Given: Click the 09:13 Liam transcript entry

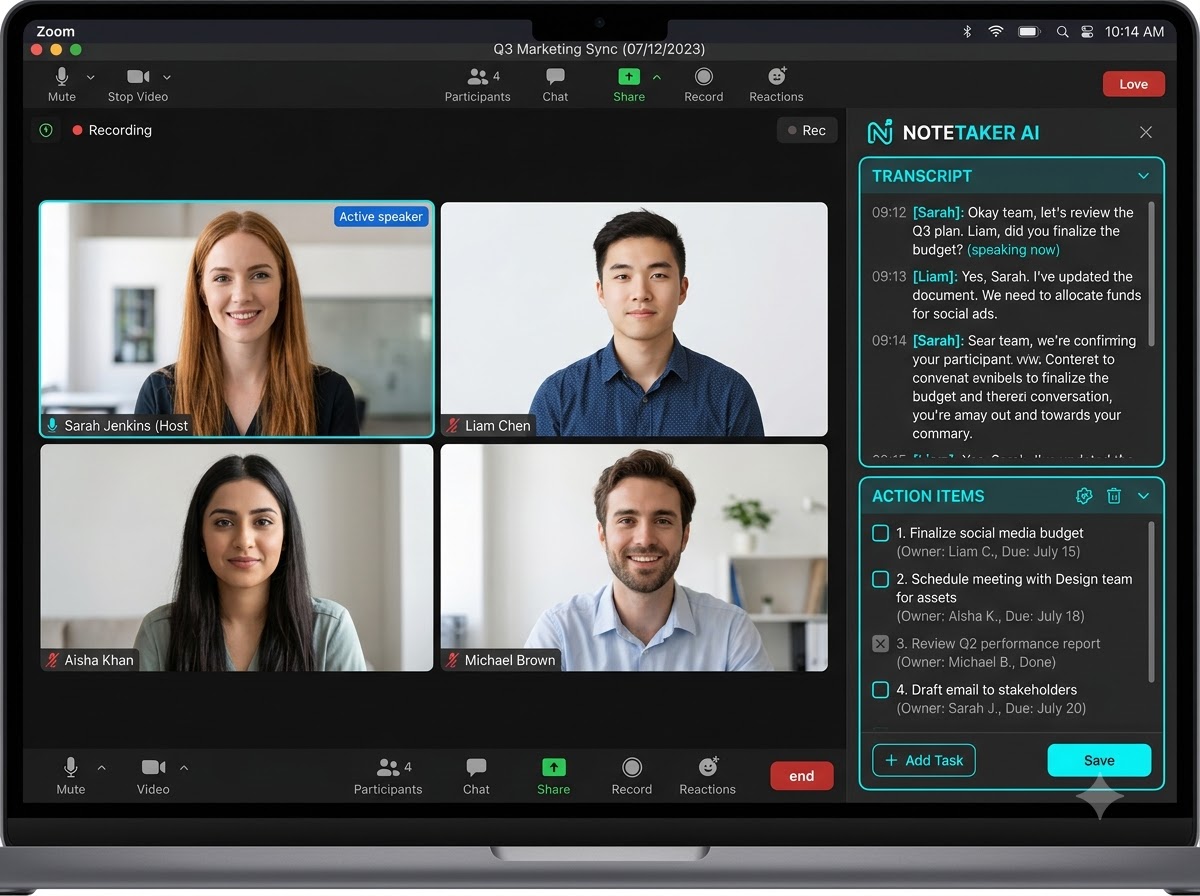Looking at the screenshot, I should pos(1006,295).
